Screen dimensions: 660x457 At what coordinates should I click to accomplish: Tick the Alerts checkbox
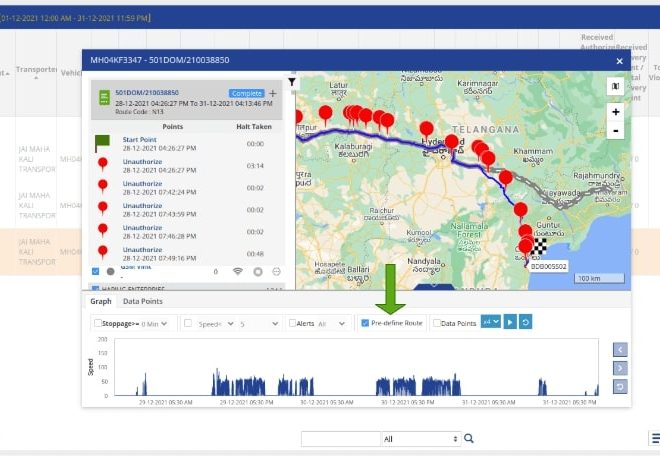tap(292, 324)
